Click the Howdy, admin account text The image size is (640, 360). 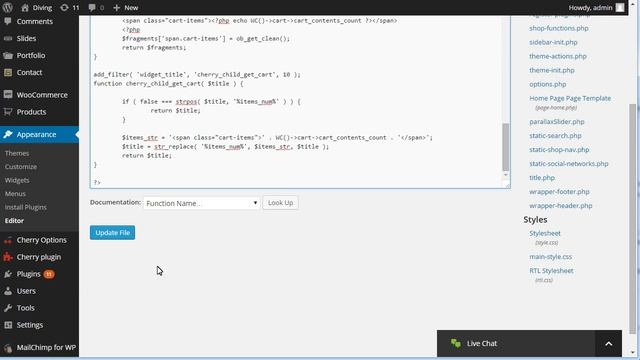[590, 7]
